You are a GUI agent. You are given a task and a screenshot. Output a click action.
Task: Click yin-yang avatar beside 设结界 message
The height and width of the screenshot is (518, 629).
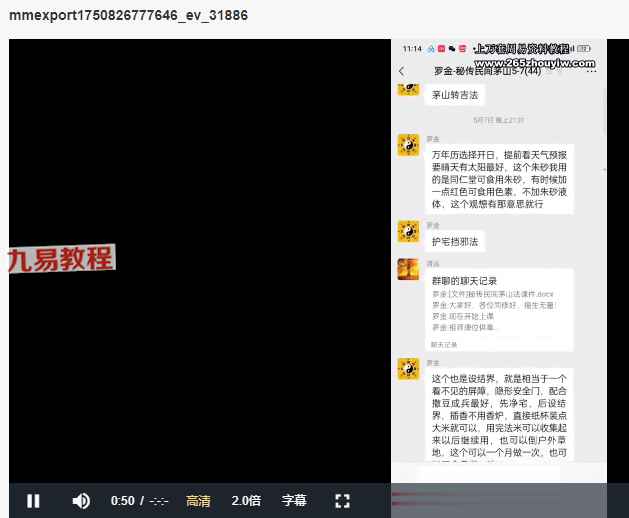pyautogui.click(x=408, y=369)
